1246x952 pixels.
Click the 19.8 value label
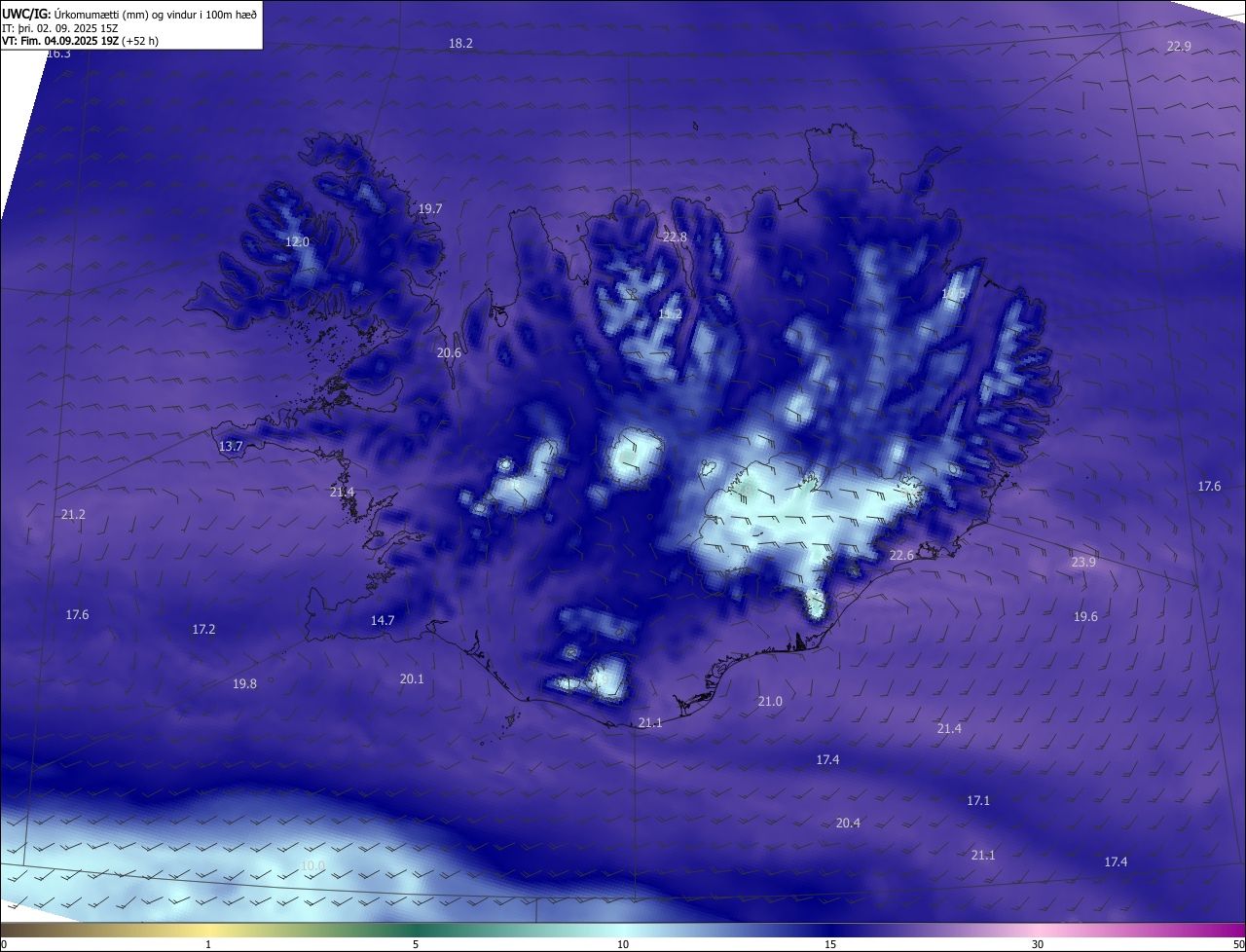click(x=244, y=684)
